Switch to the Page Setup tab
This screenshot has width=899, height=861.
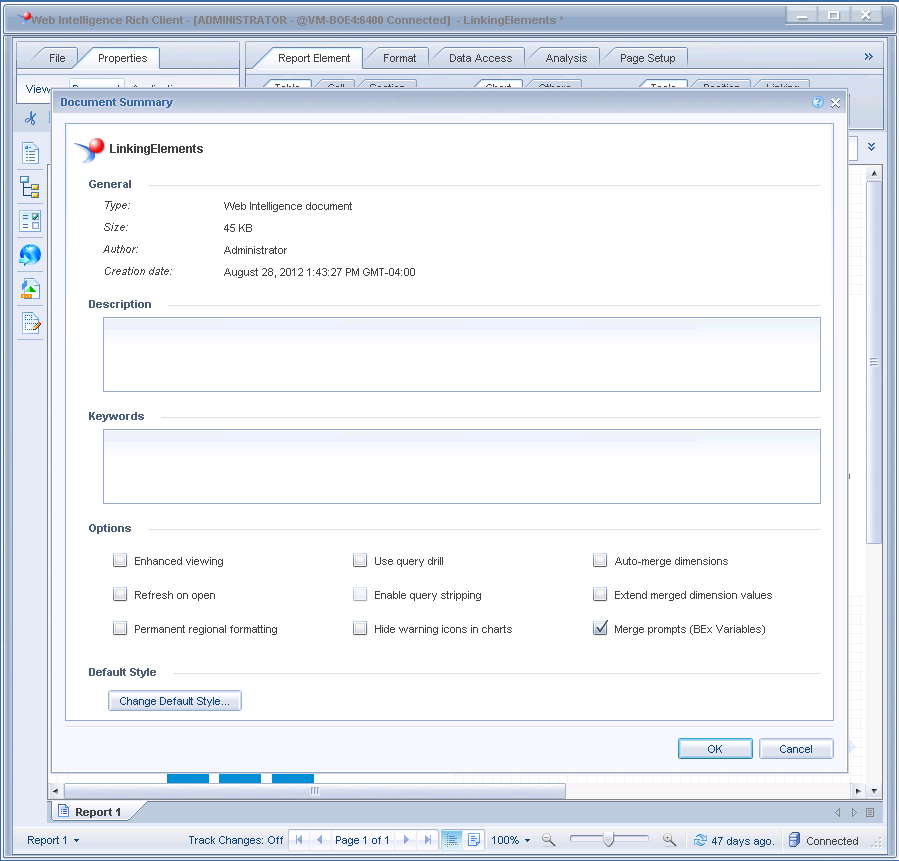[x=647, y=58]
